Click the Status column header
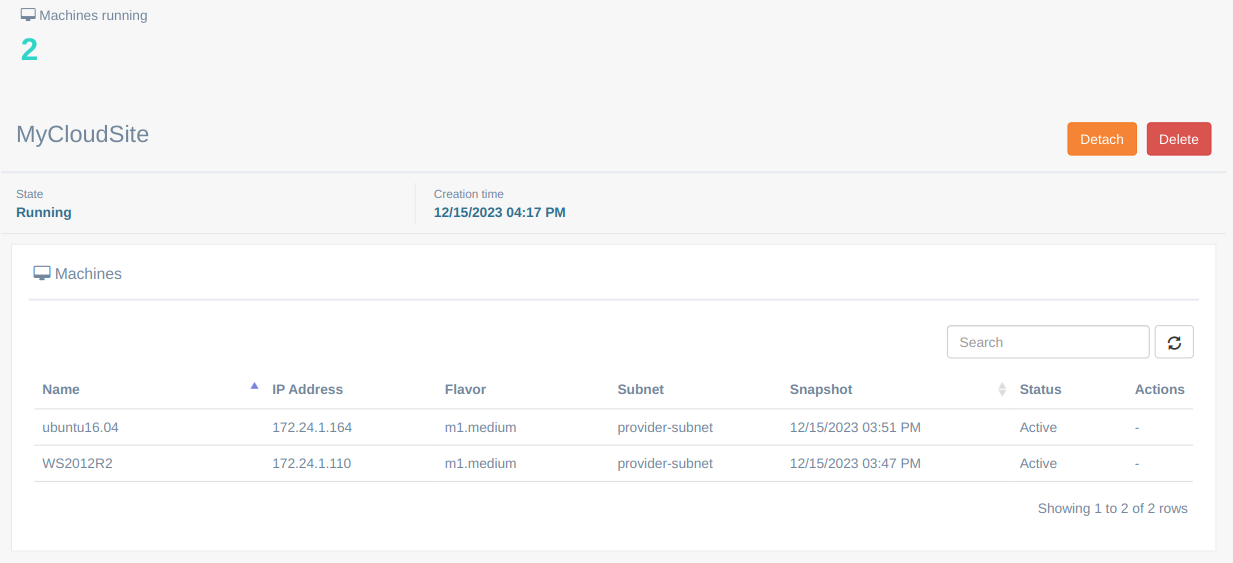Image resolution: width=1233 pixels, height=563 pixels. point(1040,389)
